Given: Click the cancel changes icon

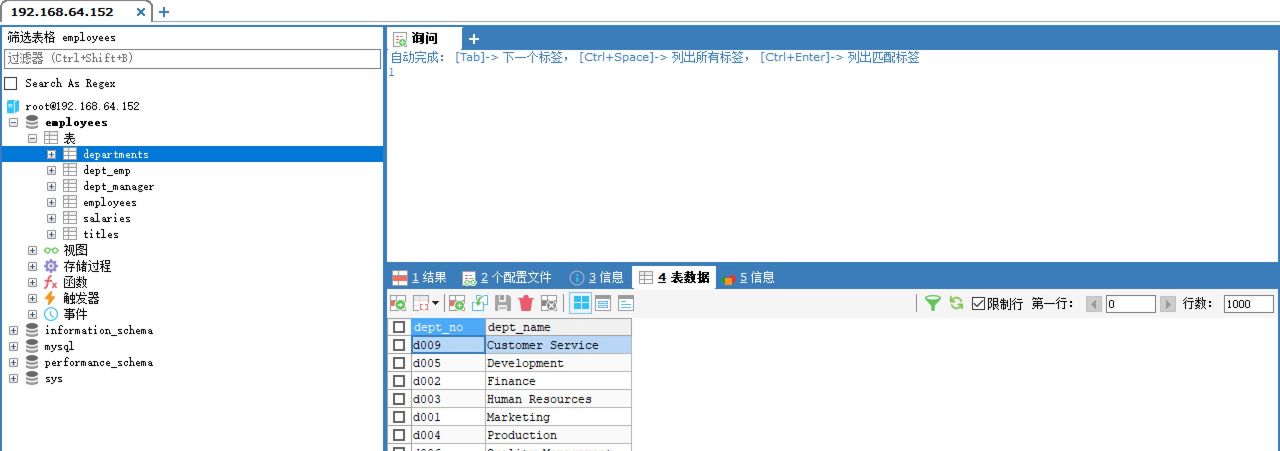Looking at the screenshot, I should pyautogui.click(x=549, y=303).
